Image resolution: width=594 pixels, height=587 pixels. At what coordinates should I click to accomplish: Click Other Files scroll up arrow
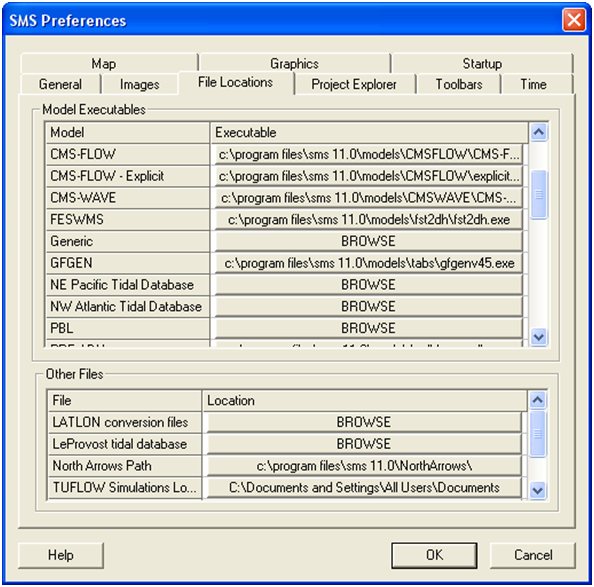tap(538, 400)
